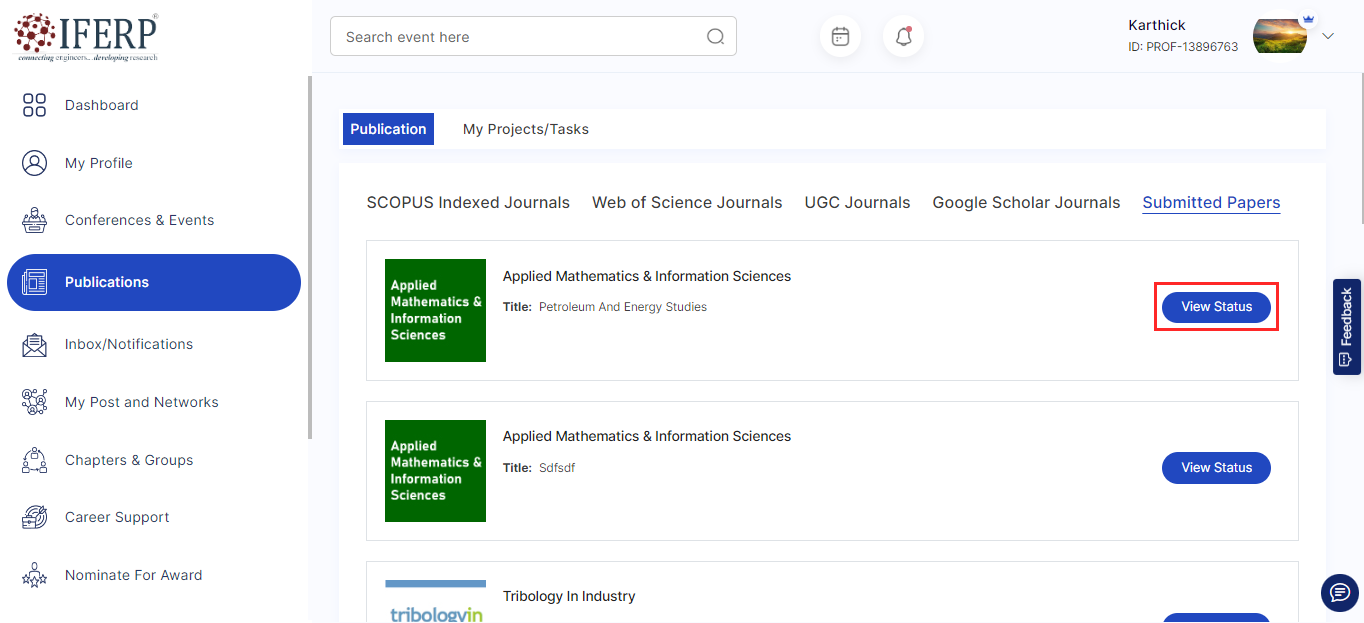Open the Feedback side panel button
The height and width of the screenshot is (623, 1364).
pyautogui.click(x=1346, y=327)
